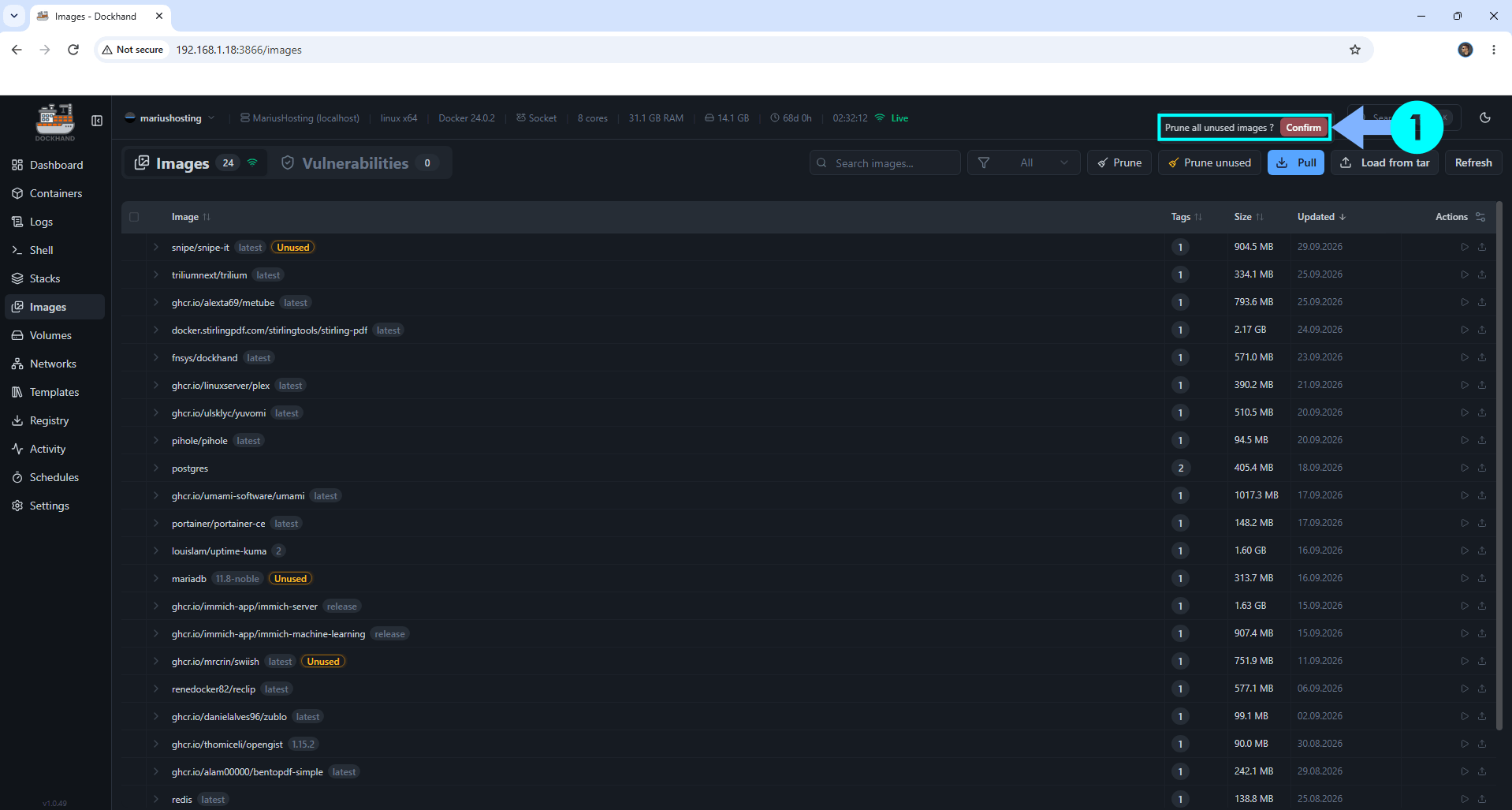Image resolution: width=1512 pixels, height=810 pixels.
Task: Tick the select-all checkbox in the table header
Action: coord(134,217)
